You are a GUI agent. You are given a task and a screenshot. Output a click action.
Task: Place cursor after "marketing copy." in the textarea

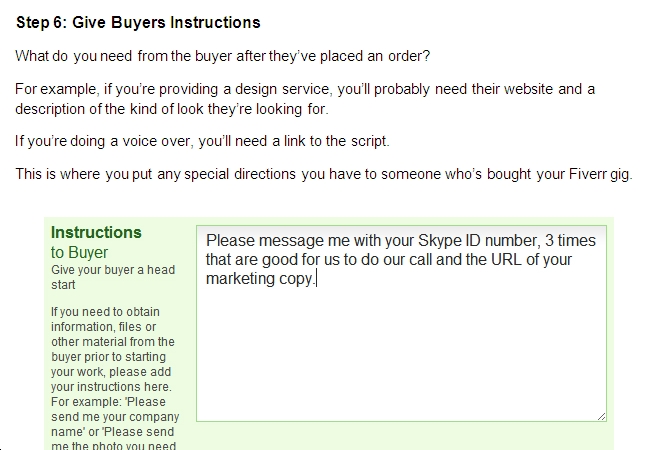pos(317,279)
